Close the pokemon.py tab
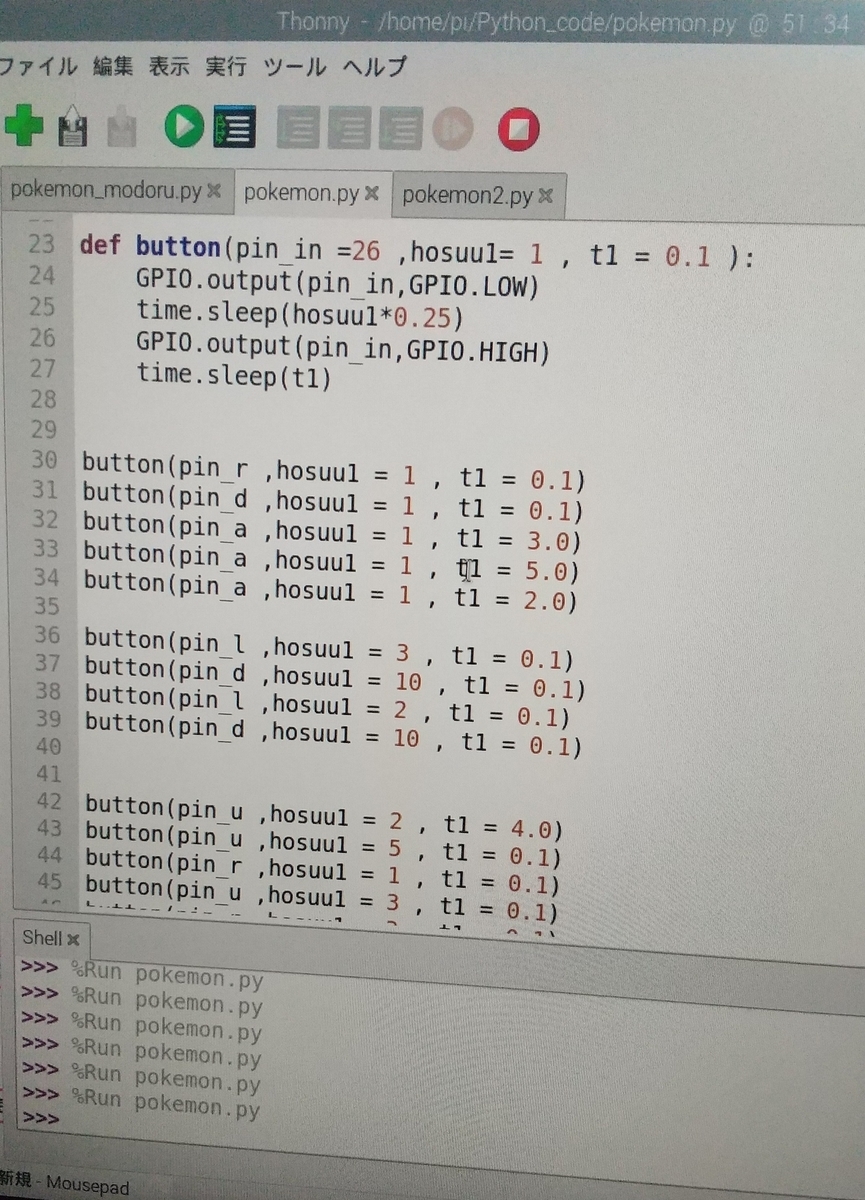 (372, 192)
